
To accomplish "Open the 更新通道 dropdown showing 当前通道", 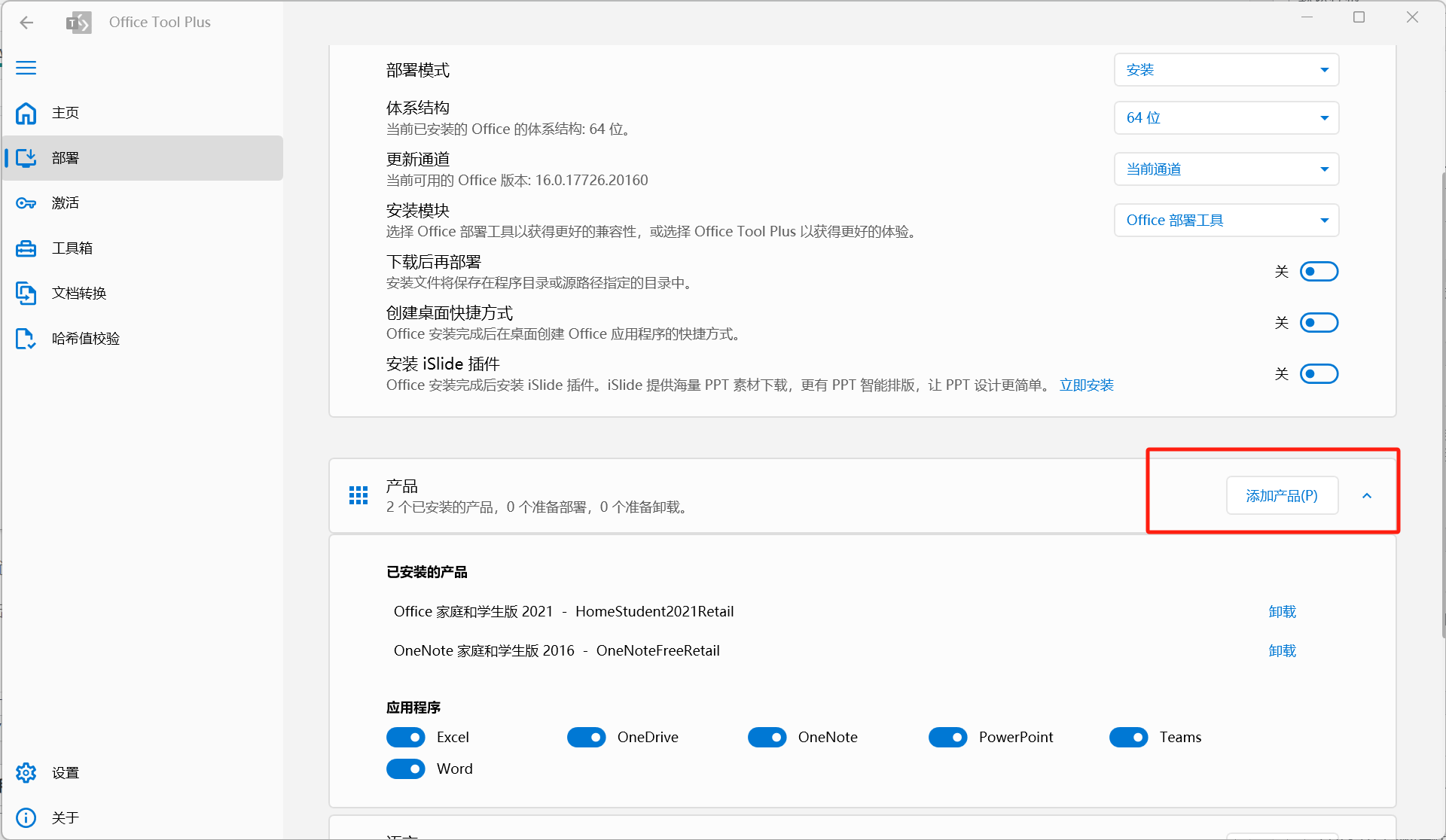I will point(1226,169).
